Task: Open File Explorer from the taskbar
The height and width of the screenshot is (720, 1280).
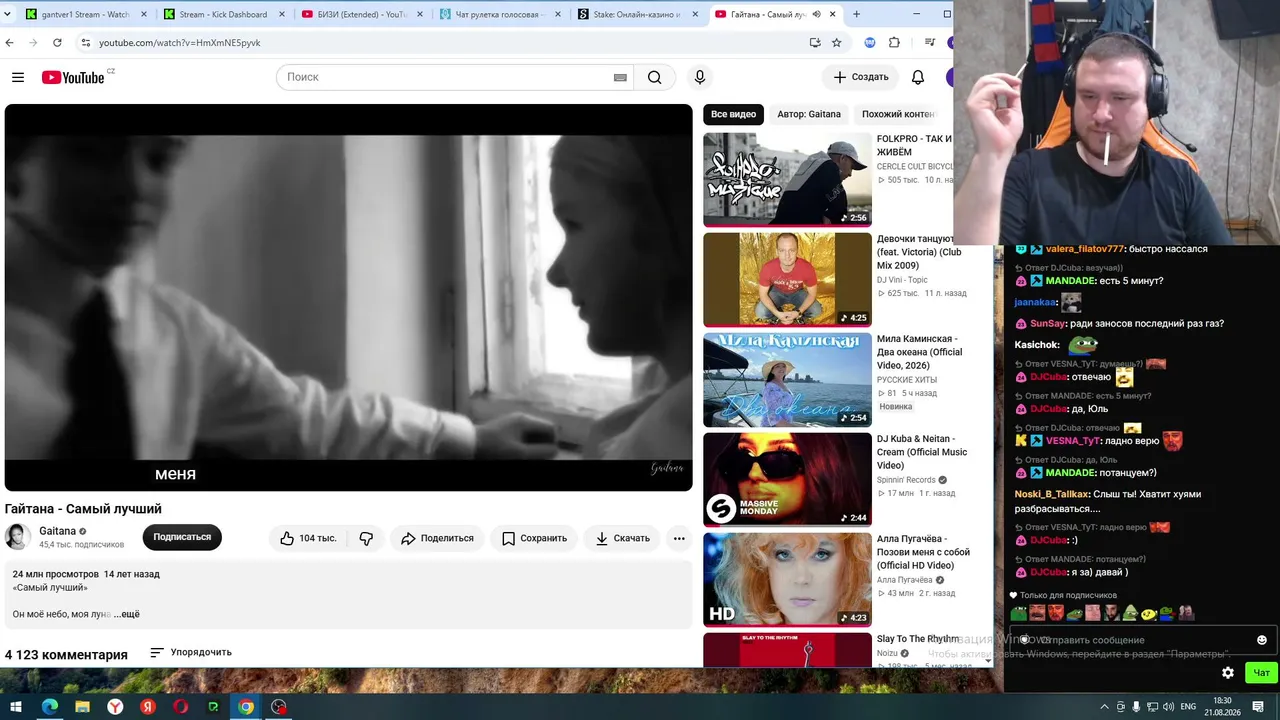Action: tap(82, 707)
